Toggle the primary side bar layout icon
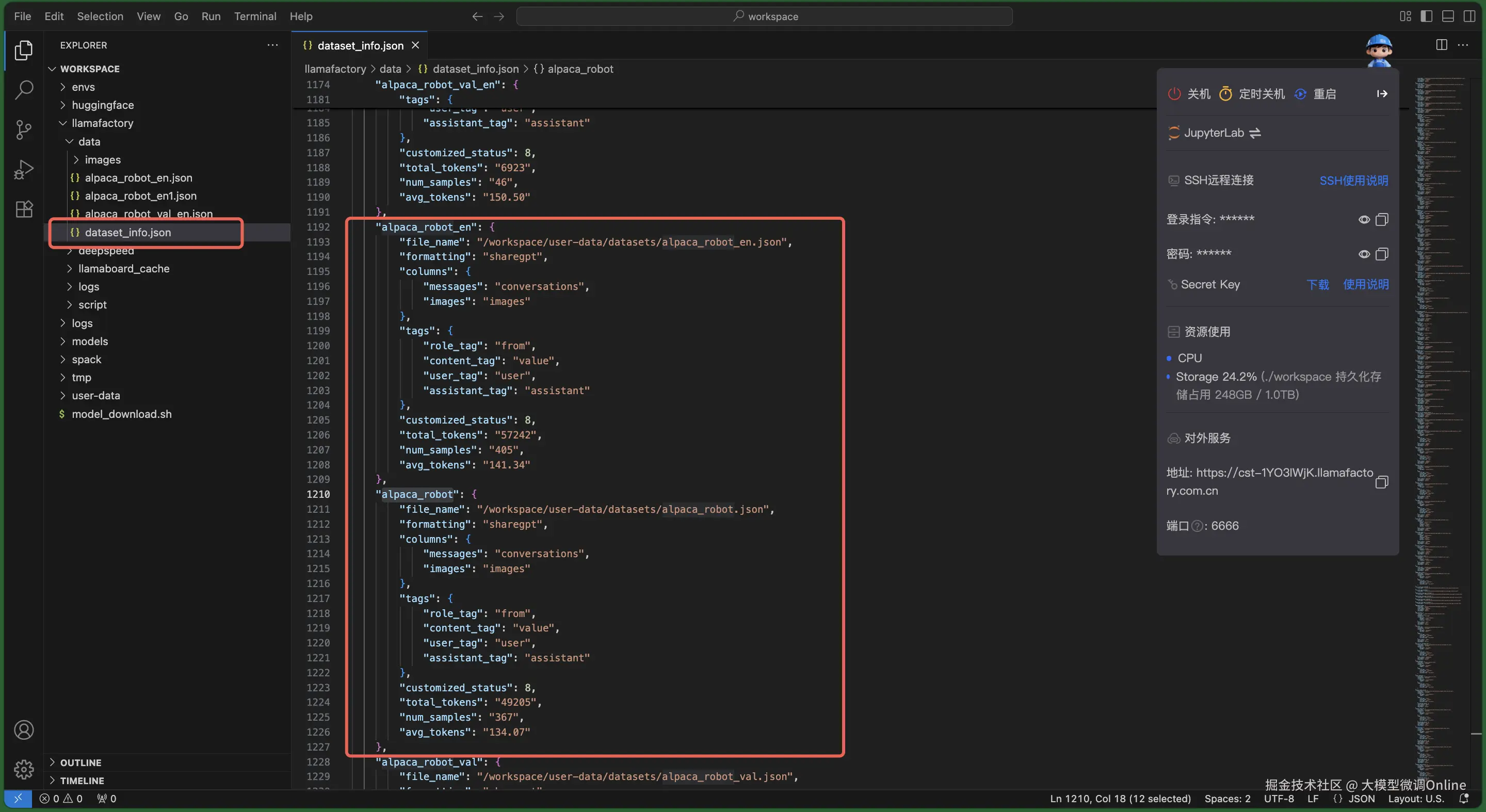The width and height of the screenshot is (1486, 812). pos(1426,16)
